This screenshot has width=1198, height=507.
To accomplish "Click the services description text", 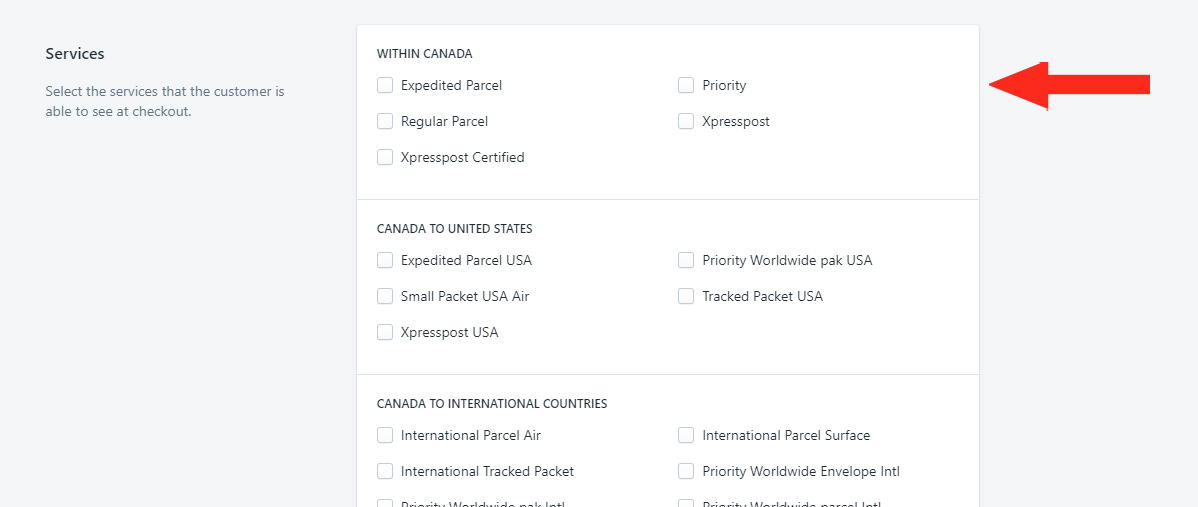I will [x=165, y=102].
